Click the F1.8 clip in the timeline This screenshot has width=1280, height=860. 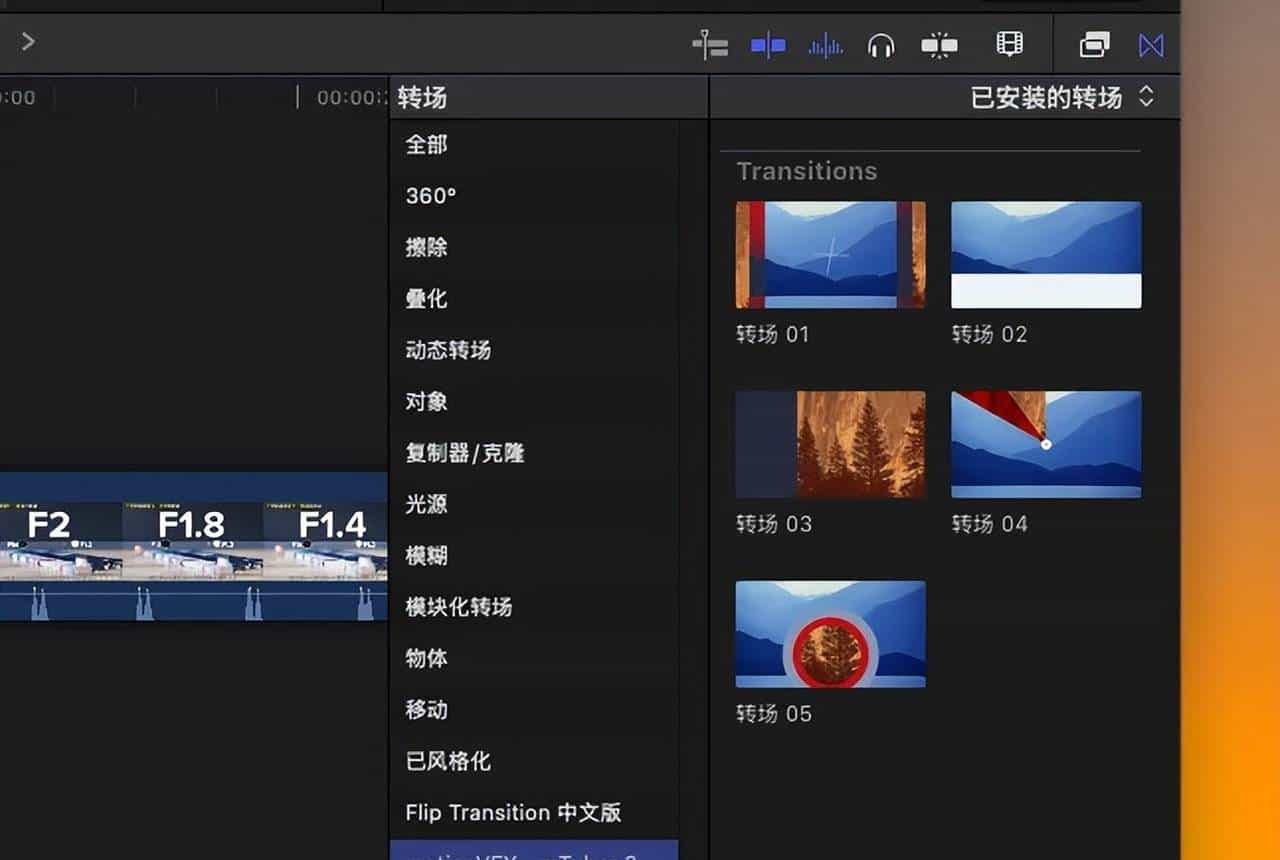[190, 525]
